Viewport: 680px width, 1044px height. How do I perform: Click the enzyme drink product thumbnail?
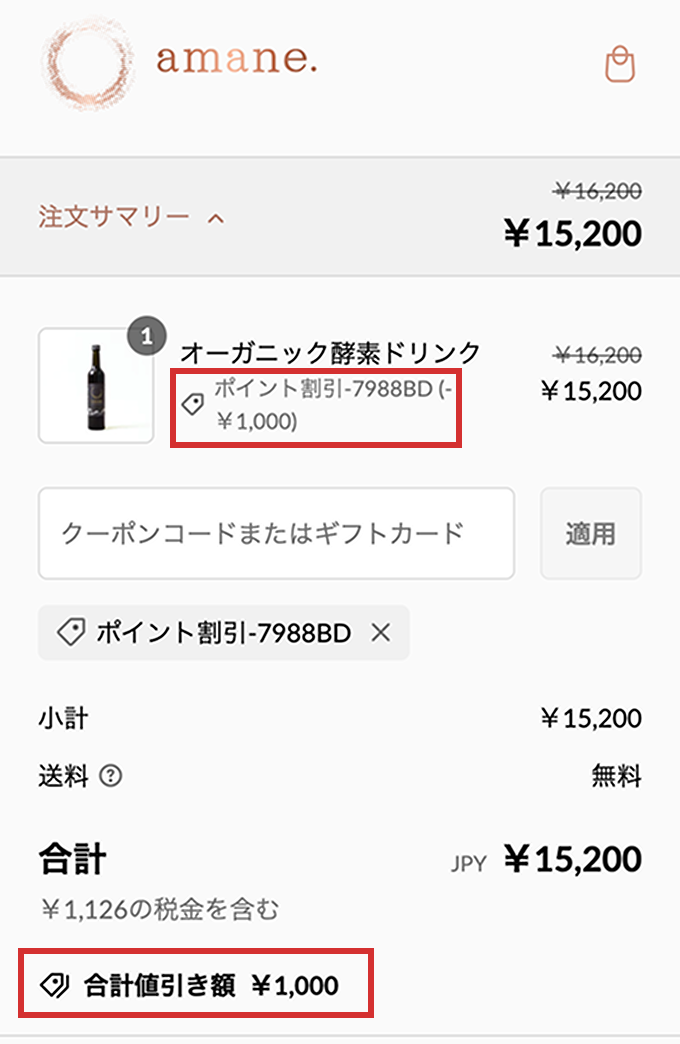pos(96,385)
